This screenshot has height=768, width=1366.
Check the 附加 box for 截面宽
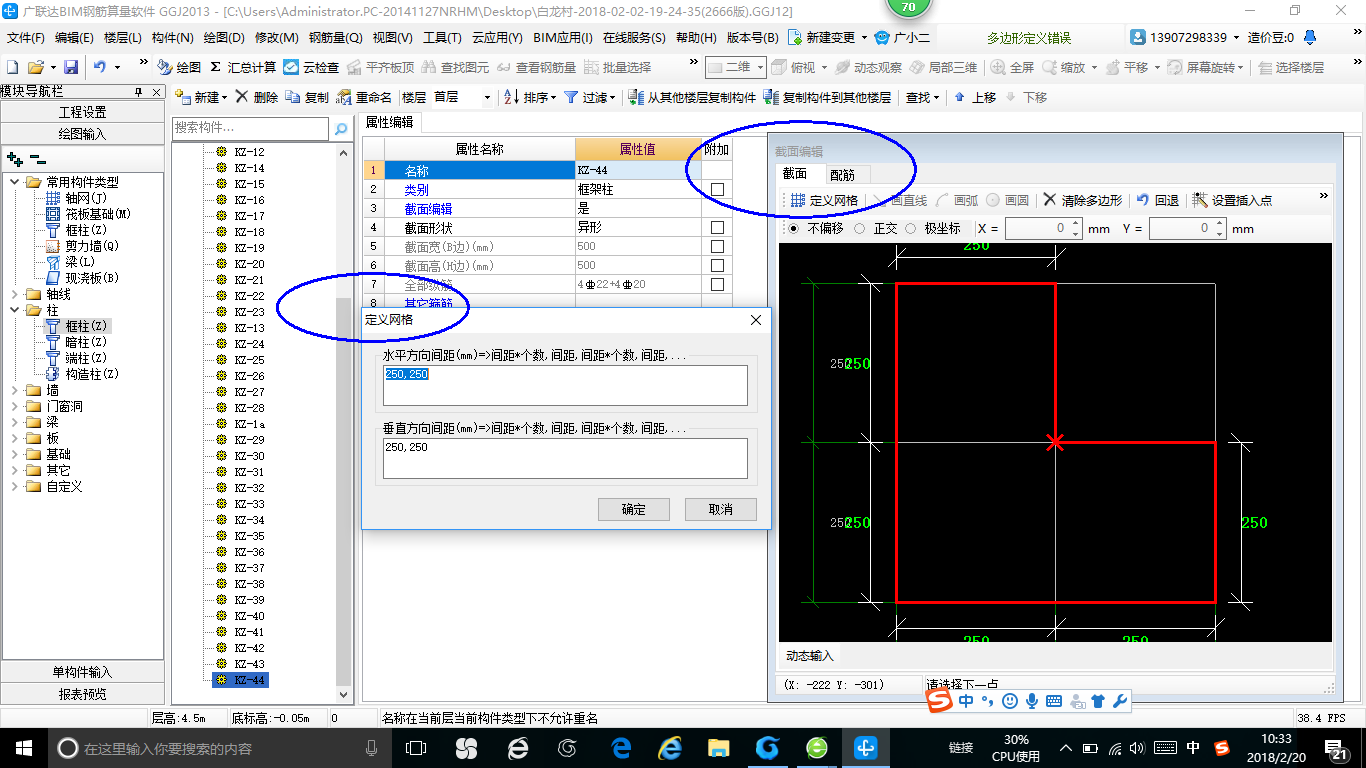click(717, 246)
